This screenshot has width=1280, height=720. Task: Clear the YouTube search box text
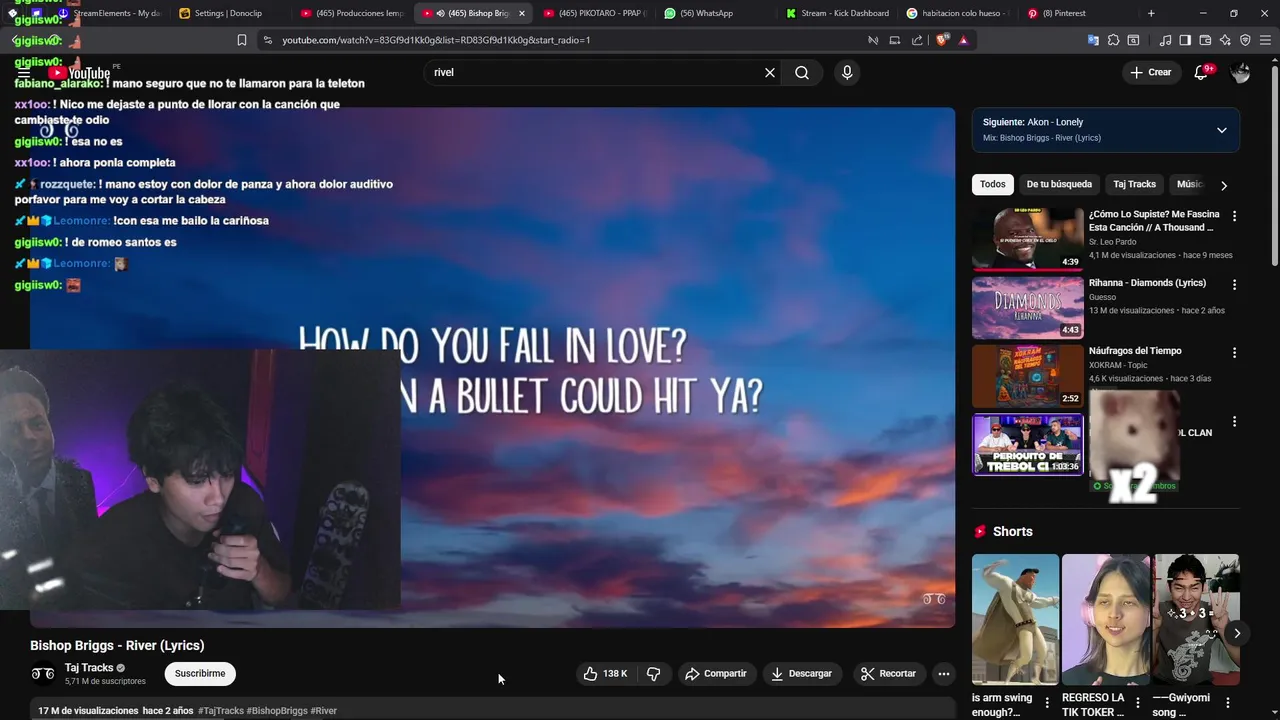(x=770, y=72)
